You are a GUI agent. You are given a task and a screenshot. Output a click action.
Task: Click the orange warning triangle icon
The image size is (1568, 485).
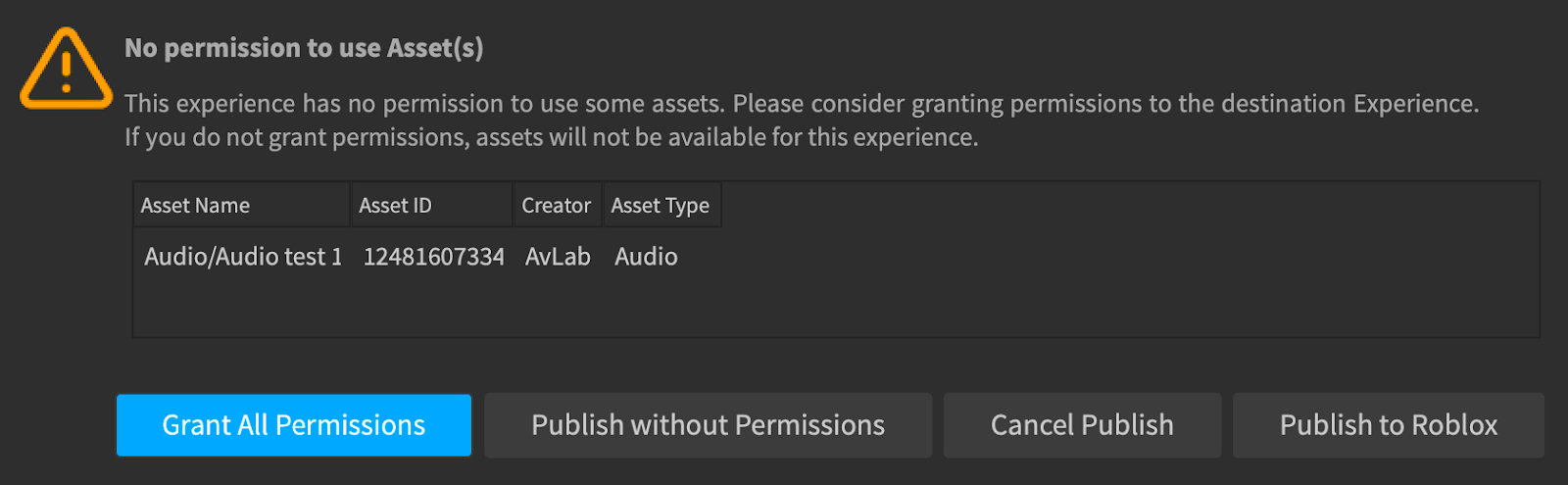pyautogui.click(x=66, y=69)
